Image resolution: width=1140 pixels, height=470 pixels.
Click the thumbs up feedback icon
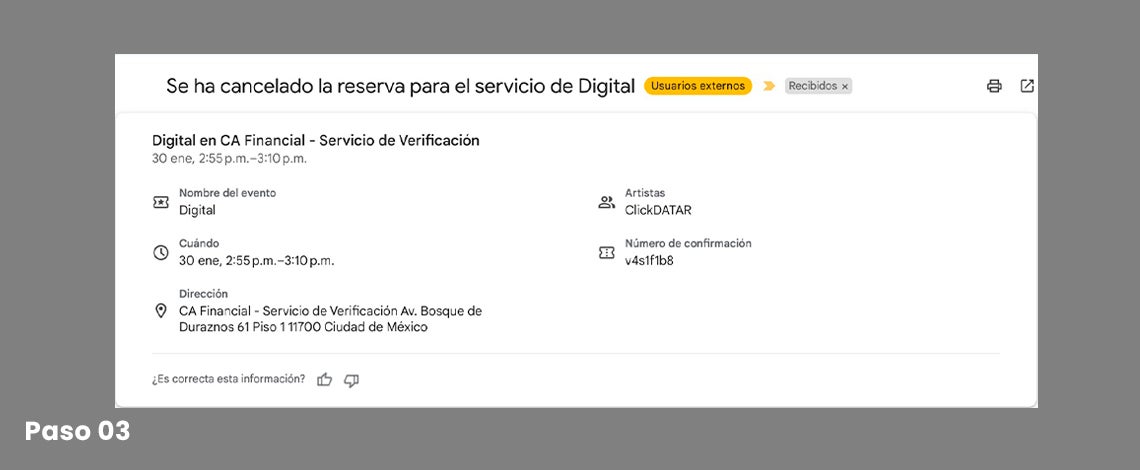(x=324, y=380)
